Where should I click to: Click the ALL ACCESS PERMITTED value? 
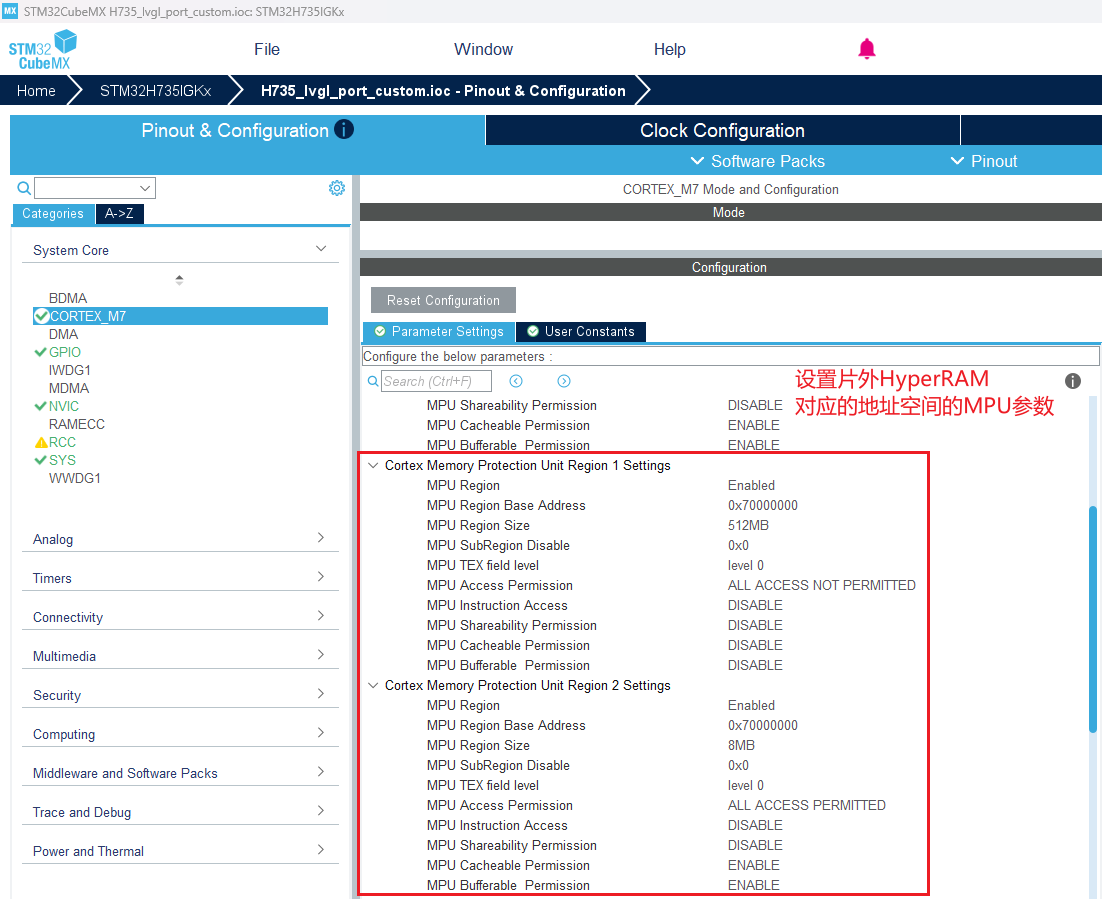[806, 806]
